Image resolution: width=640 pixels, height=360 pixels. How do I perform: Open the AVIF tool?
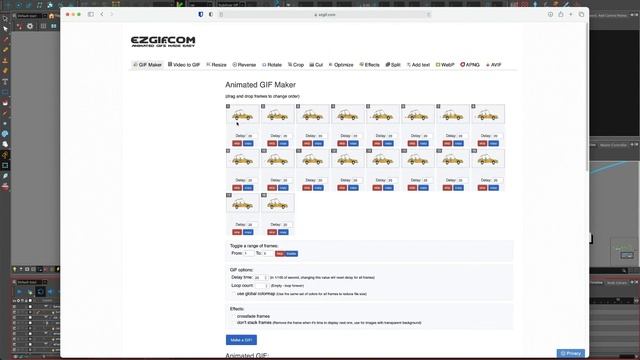(x=493, y=64)
